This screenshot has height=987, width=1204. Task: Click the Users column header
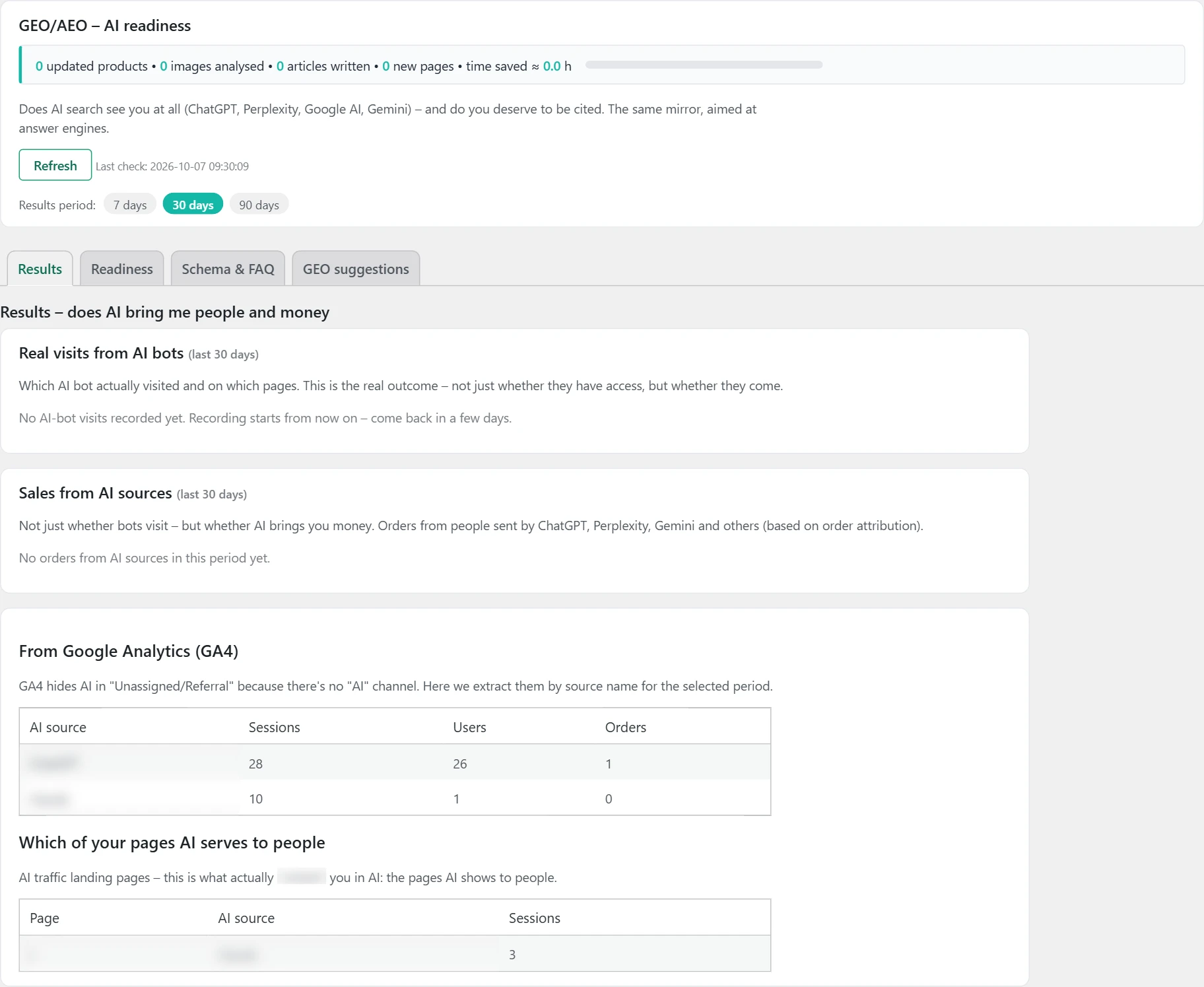469,727
